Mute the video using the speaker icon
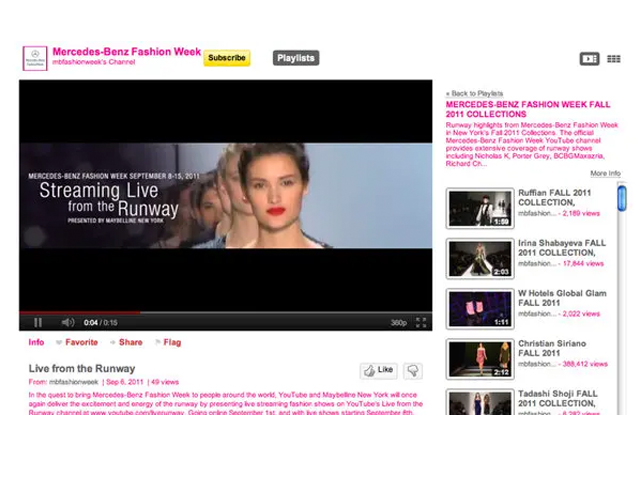This screenshot has height=480, width=640. (x=68, y=322)
